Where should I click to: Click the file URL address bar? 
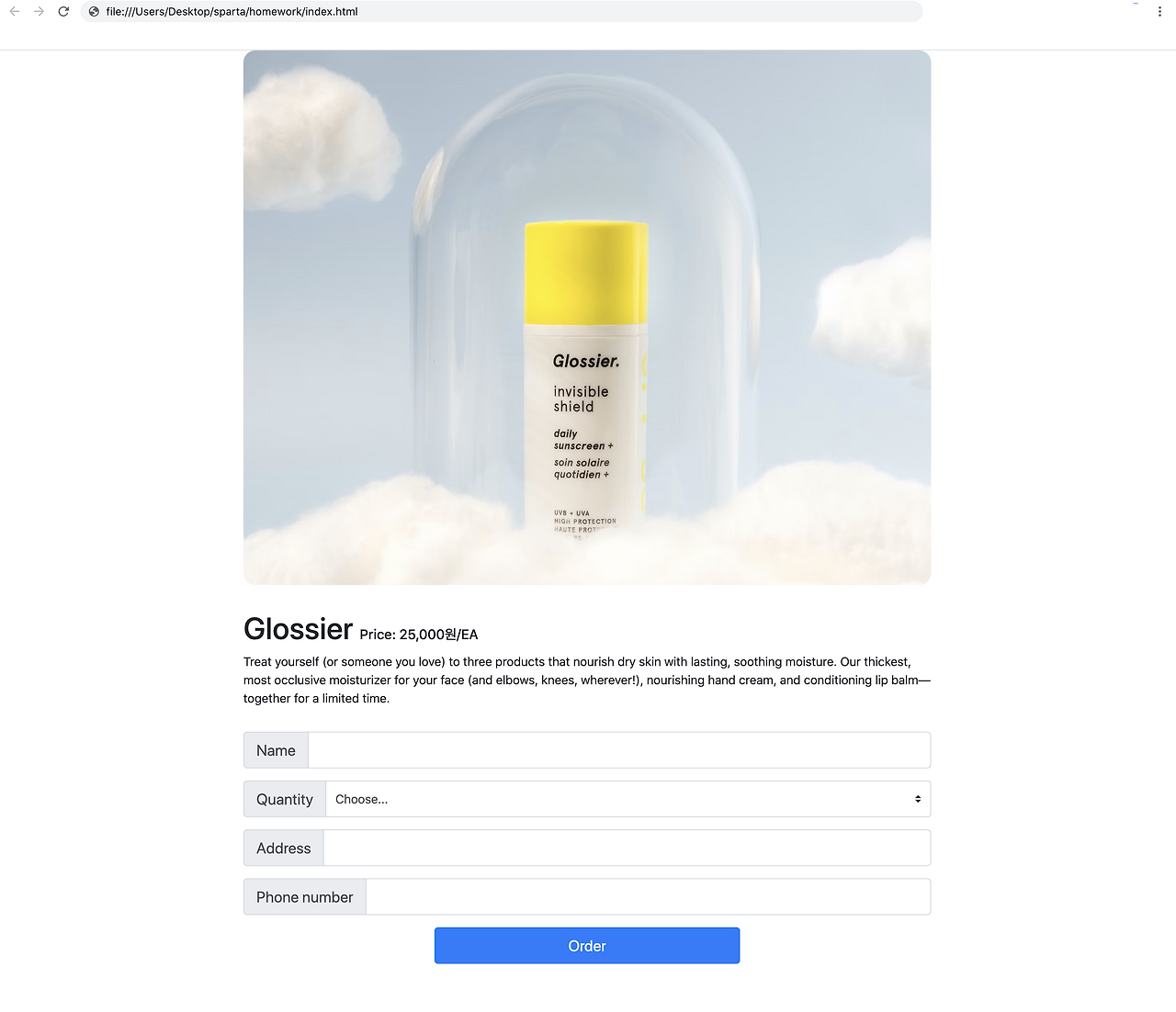[502, 11]
